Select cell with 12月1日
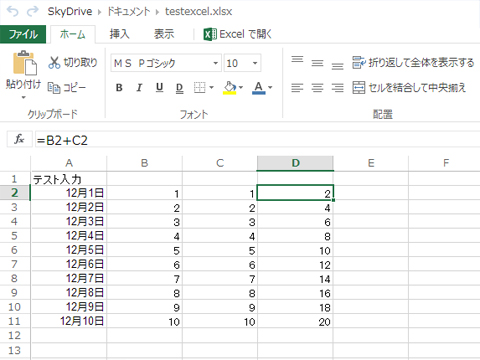Viewport: 480px width, 360px height. point(69,193)
